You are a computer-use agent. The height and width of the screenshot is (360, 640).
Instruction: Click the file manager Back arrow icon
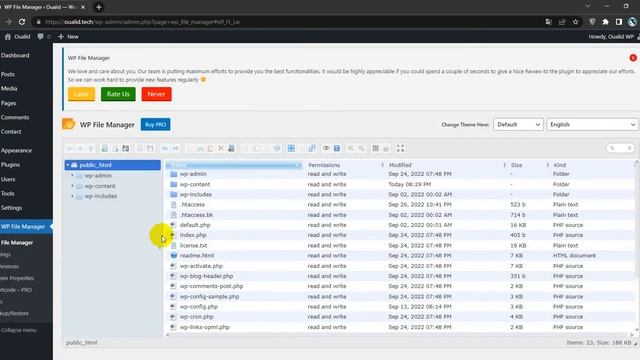(x=70, y=148)
